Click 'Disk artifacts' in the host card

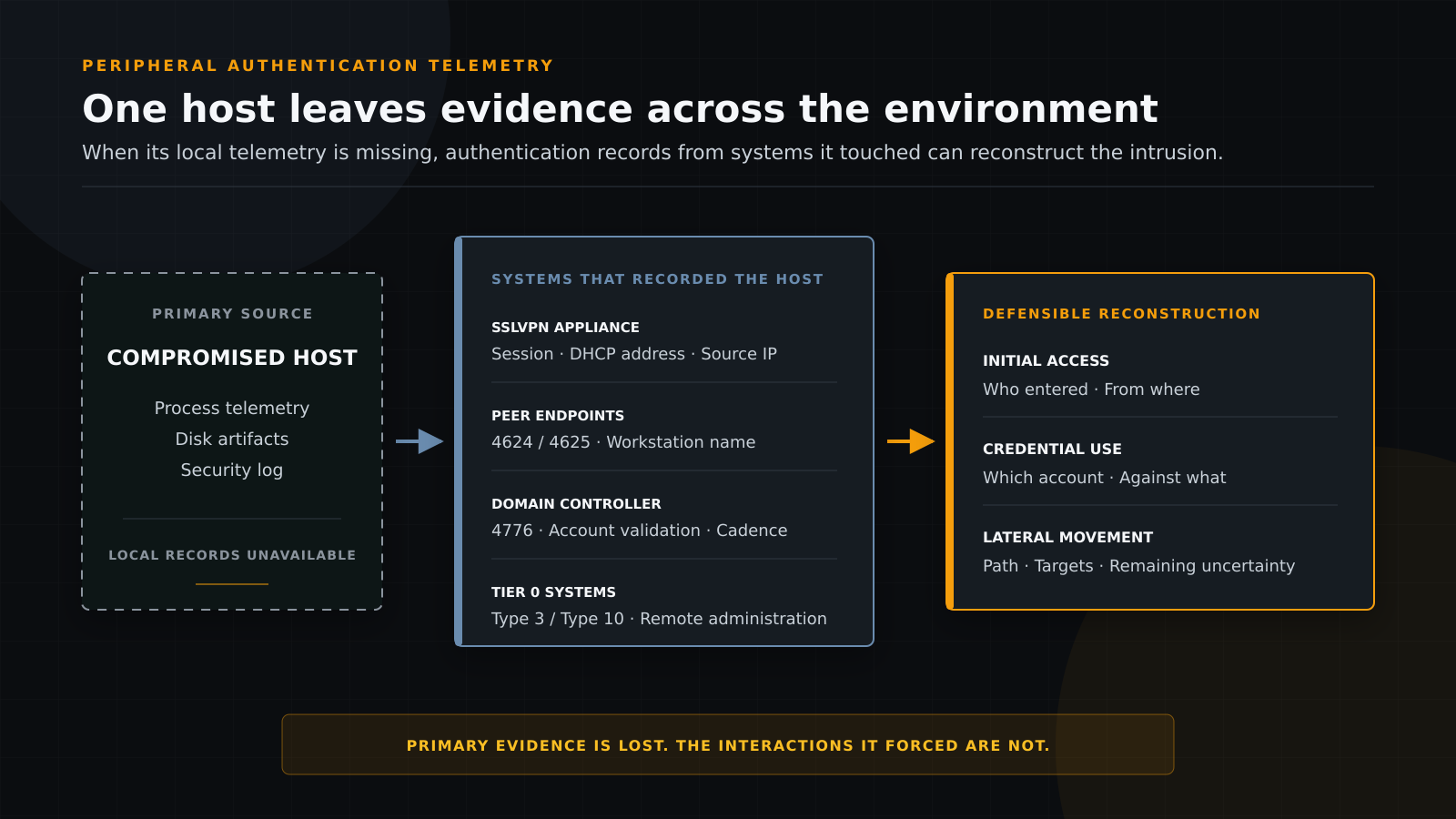[x=232, y=439]
